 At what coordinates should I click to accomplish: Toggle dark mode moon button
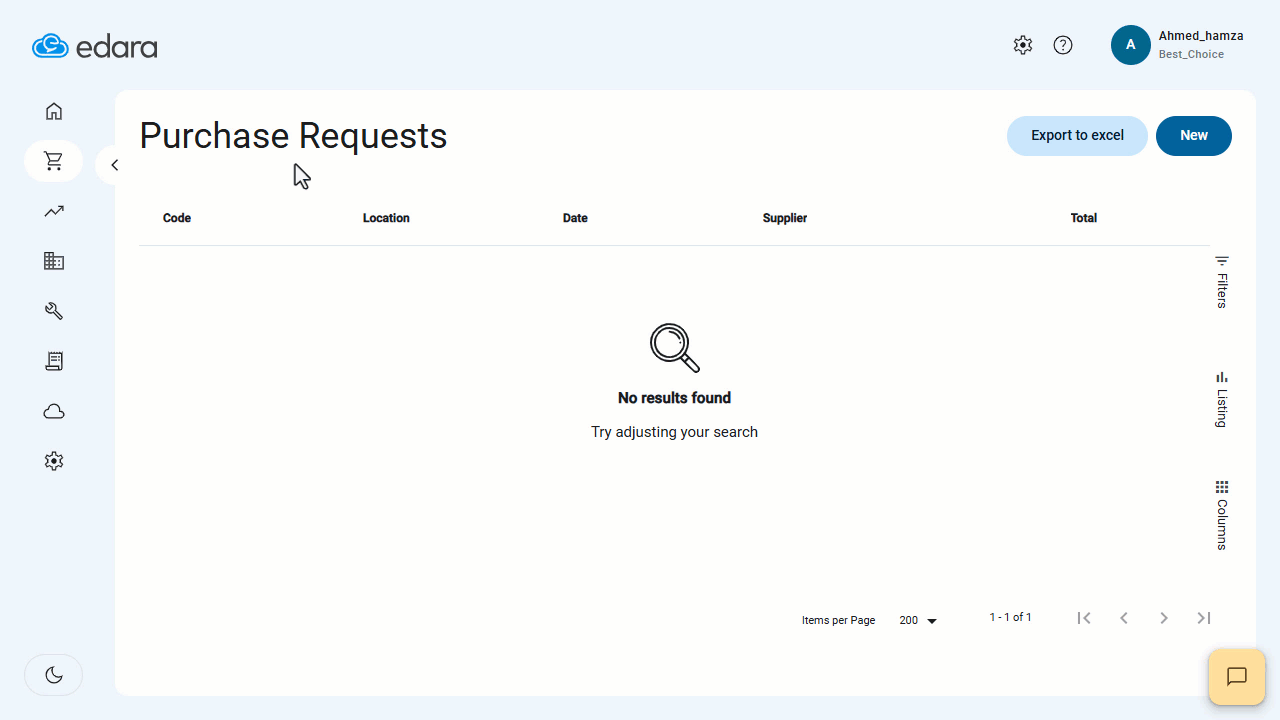click(x=54, y=675)
